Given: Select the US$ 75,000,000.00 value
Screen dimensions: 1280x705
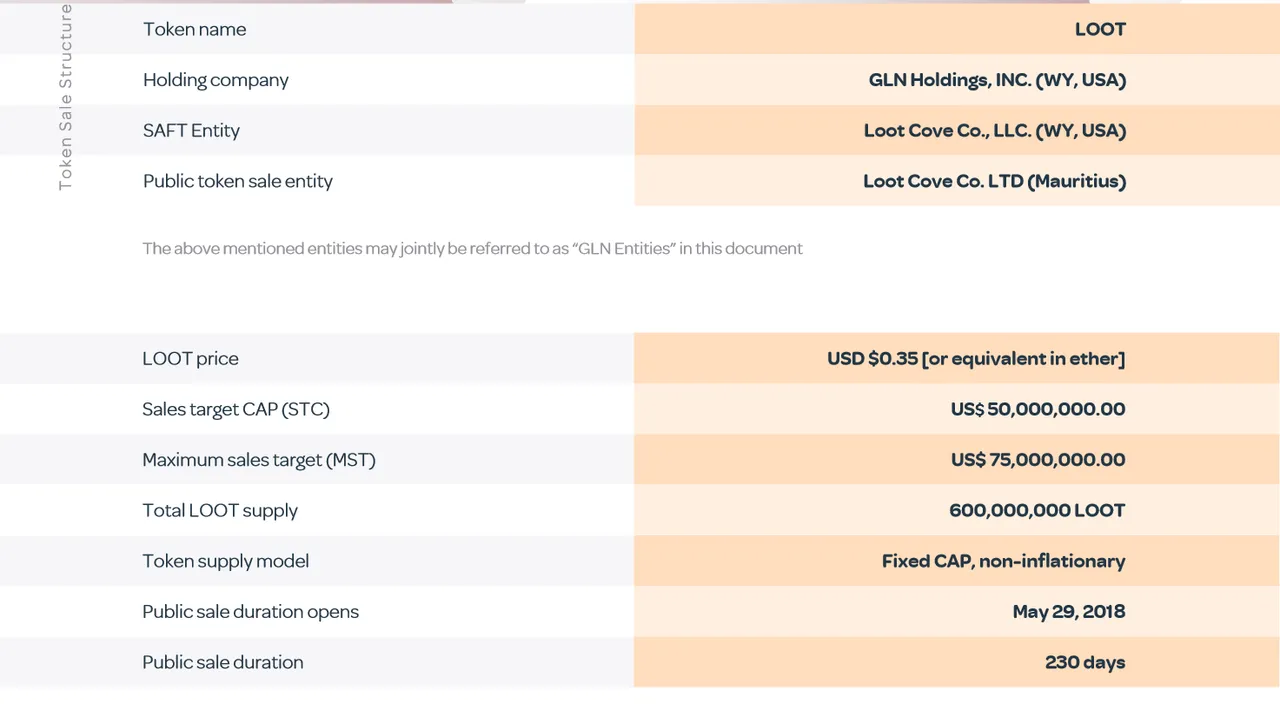Looking at the screenshot, I should pos(1038,460).
